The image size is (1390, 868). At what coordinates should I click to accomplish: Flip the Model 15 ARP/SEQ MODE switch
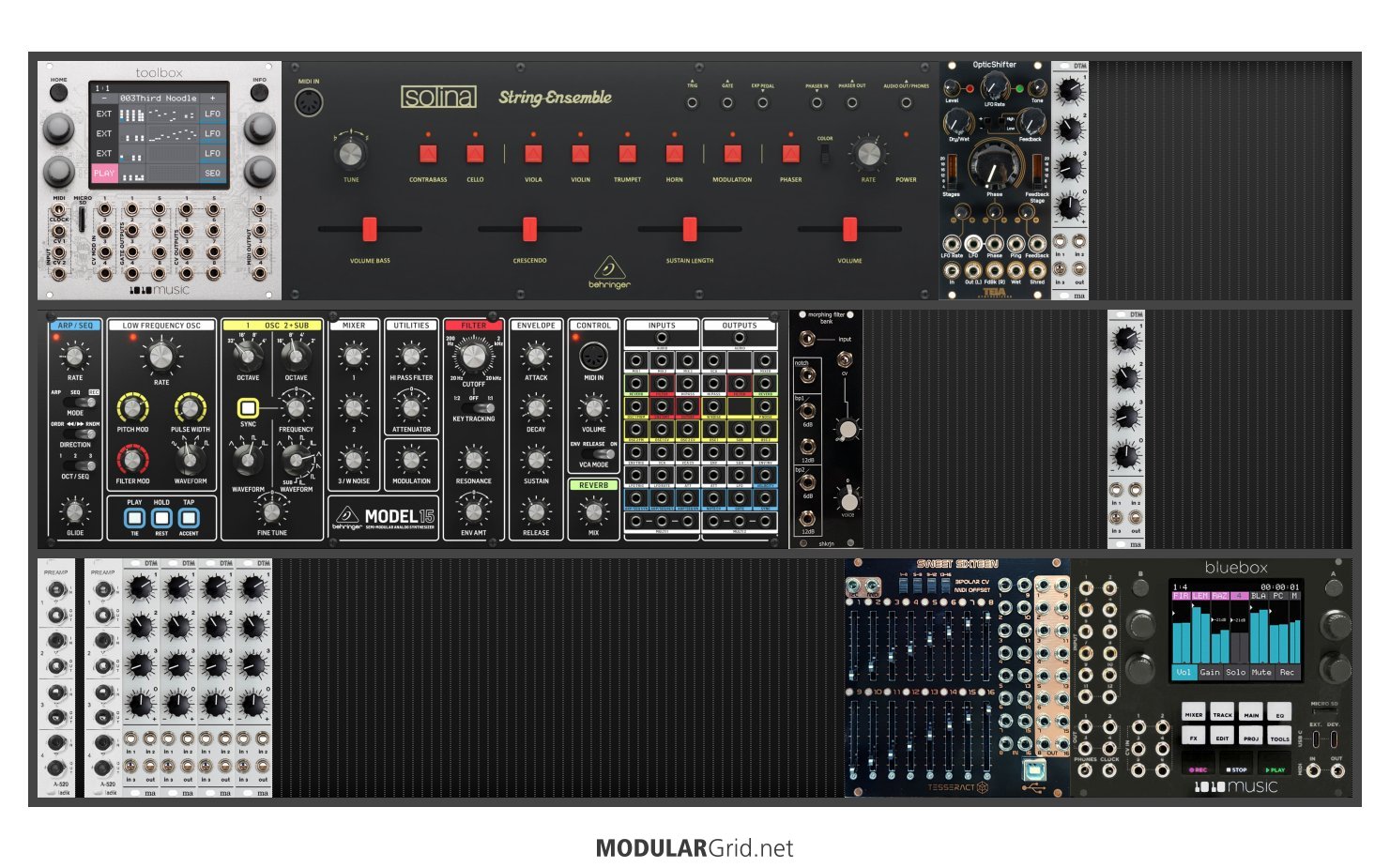coord(80,402)
